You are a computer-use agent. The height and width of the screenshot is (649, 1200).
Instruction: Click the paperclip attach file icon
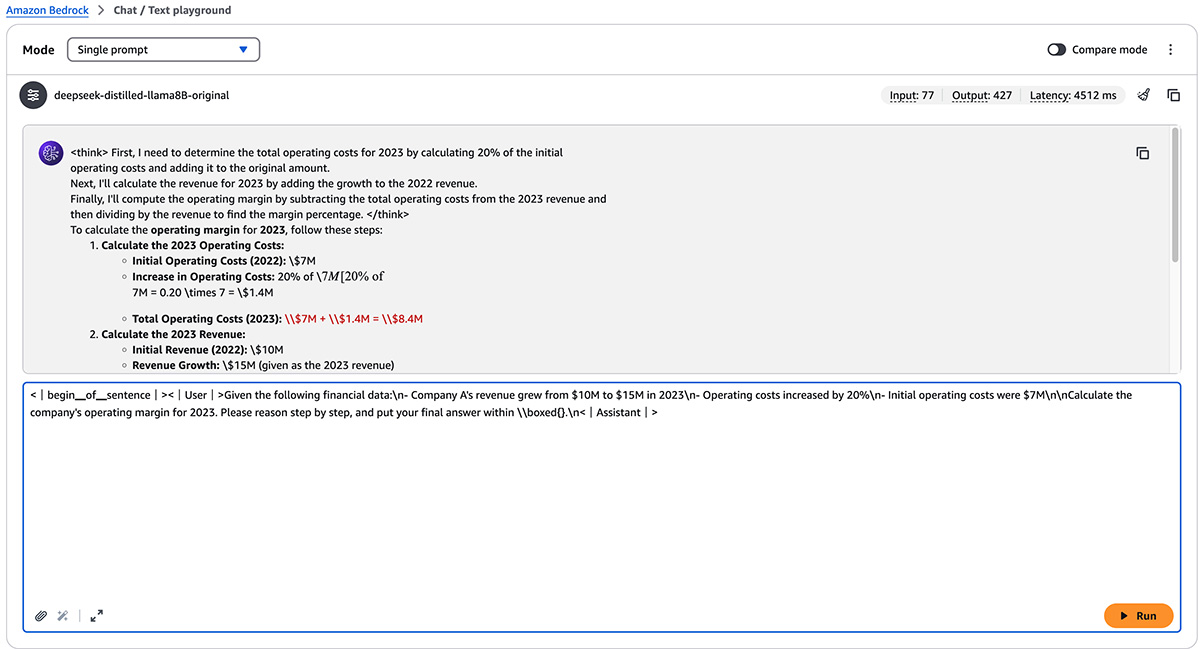[x=41, y=616]
